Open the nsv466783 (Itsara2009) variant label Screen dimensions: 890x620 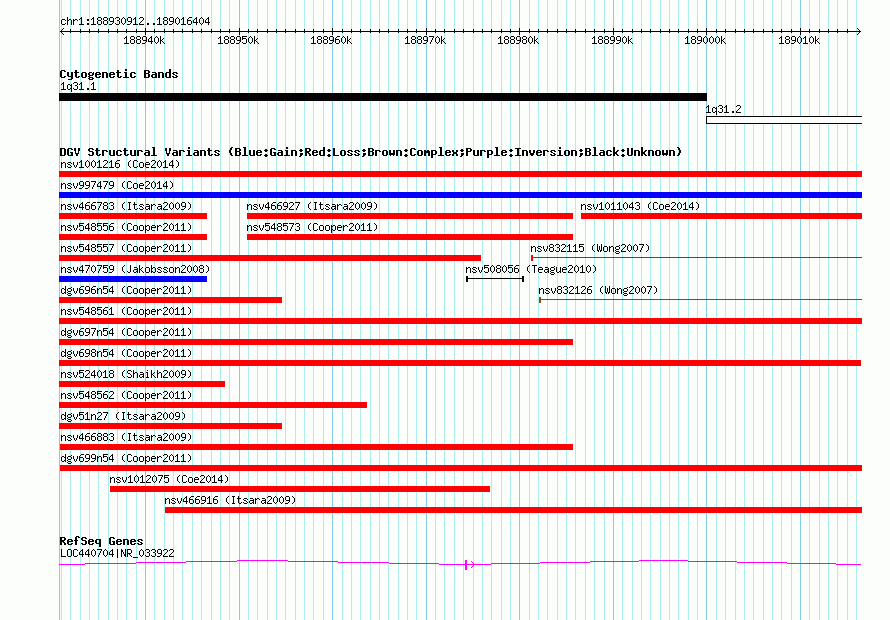click(x=126, y=206)
